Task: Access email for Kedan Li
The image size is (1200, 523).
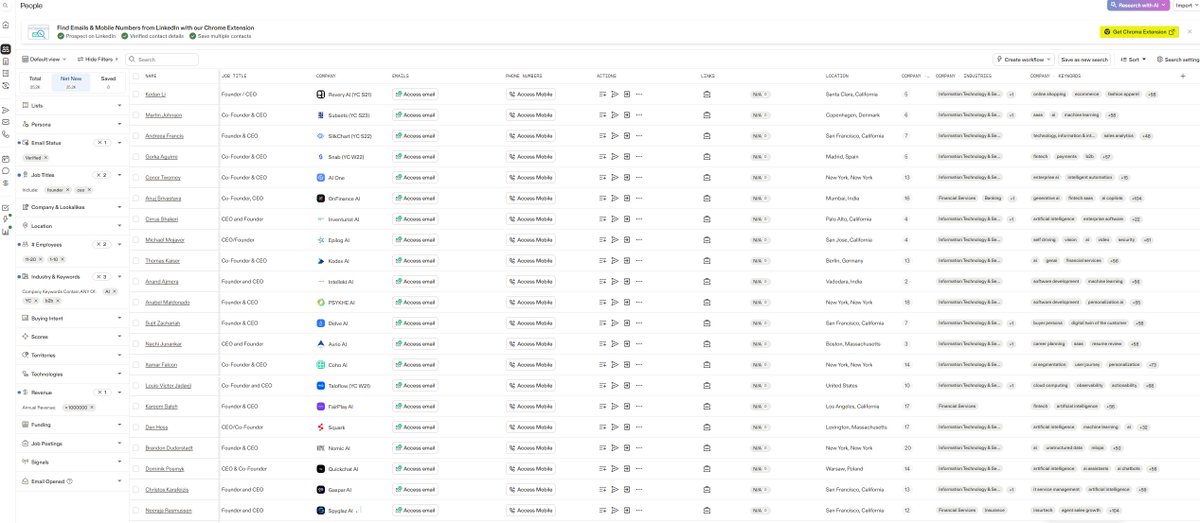Action: 415,94
